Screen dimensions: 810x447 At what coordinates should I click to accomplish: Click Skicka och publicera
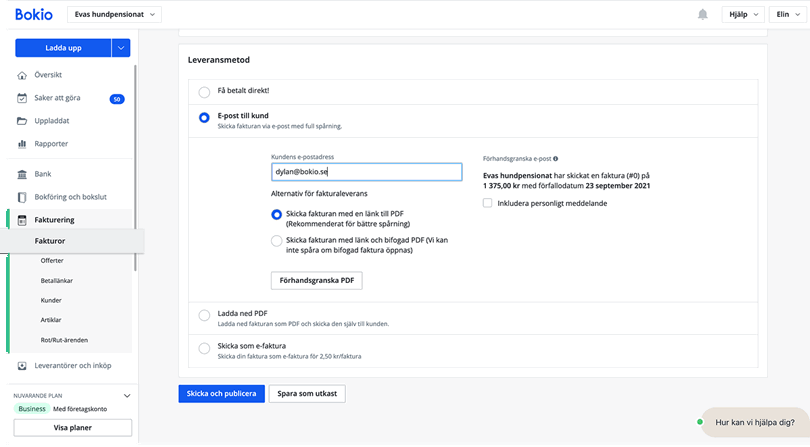point(222,394)
